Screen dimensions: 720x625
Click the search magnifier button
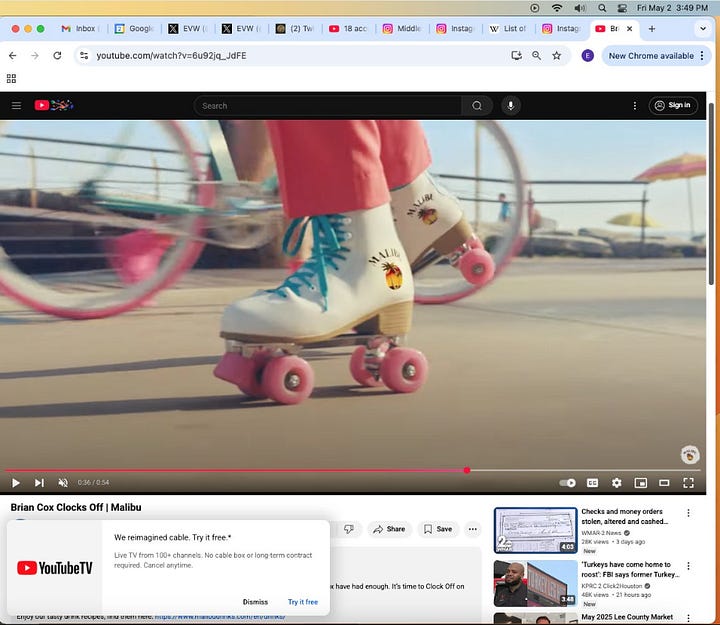(477, 106)
